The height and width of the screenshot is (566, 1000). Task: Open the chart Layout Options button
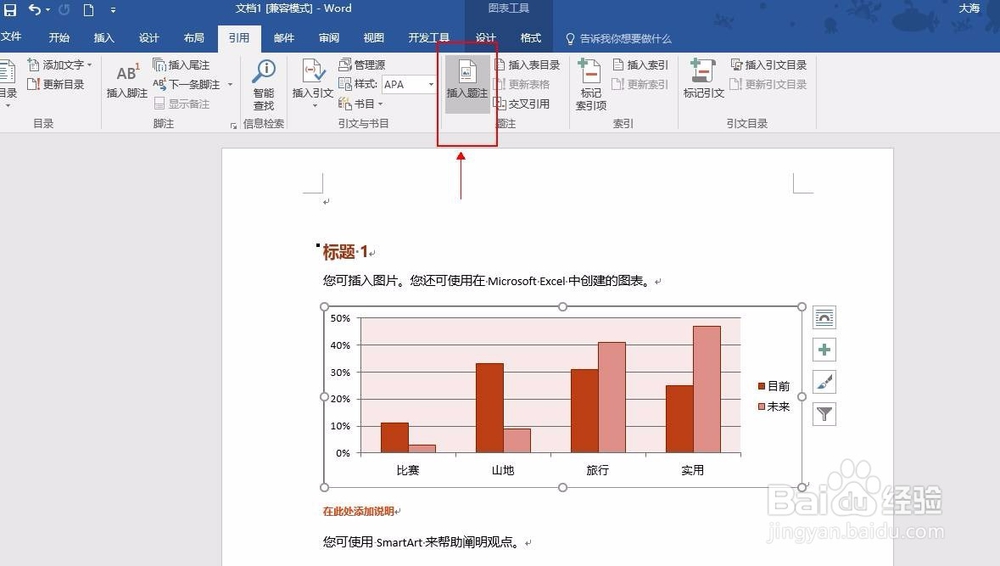click(824, 318)
